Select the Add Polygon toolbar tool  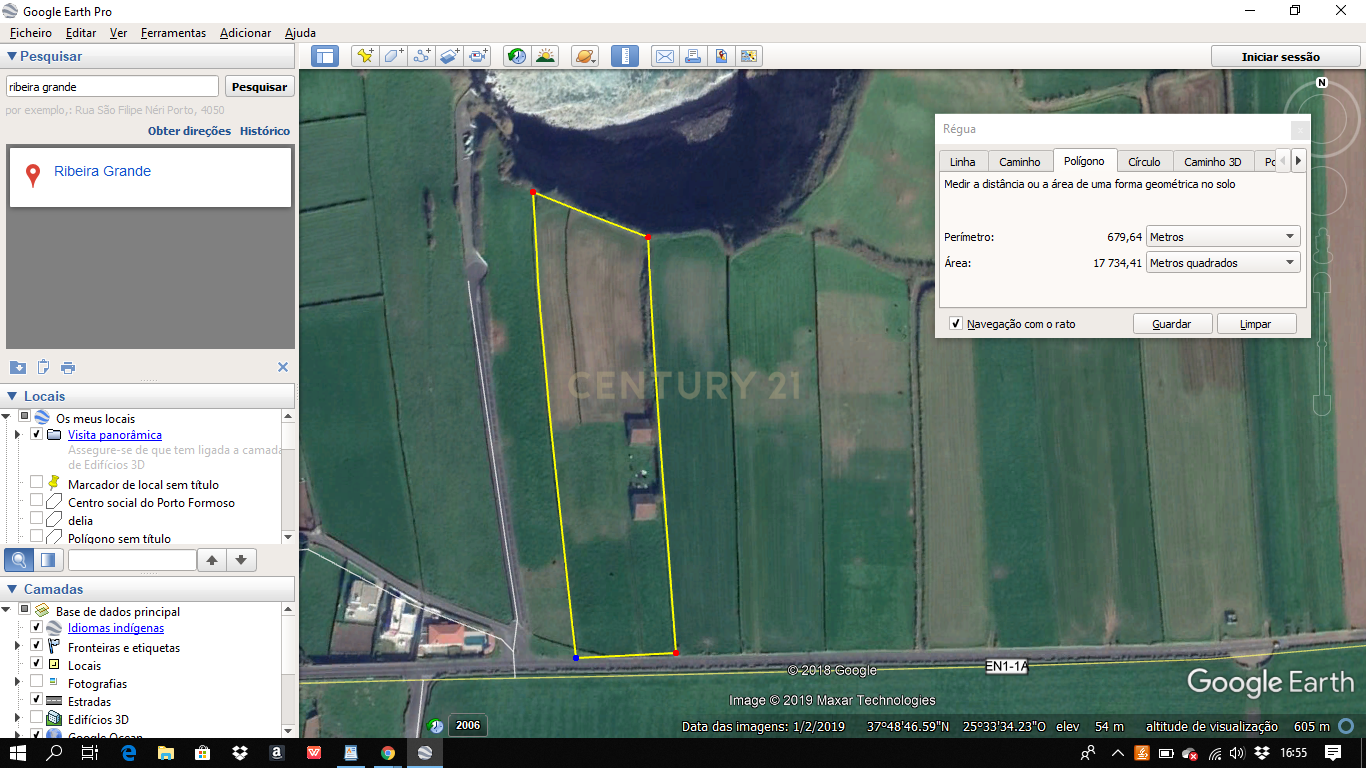pos(393,56)
